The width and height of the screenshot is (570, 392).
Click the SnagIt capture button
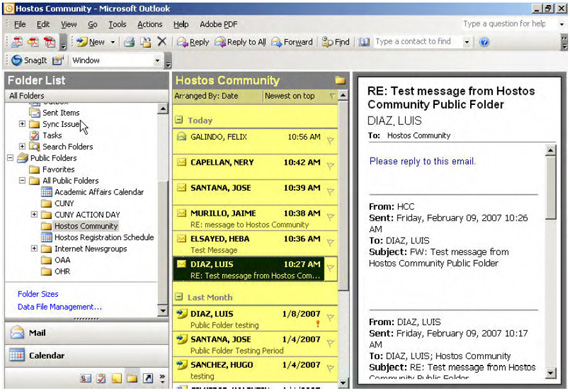(x=29, y=60)
